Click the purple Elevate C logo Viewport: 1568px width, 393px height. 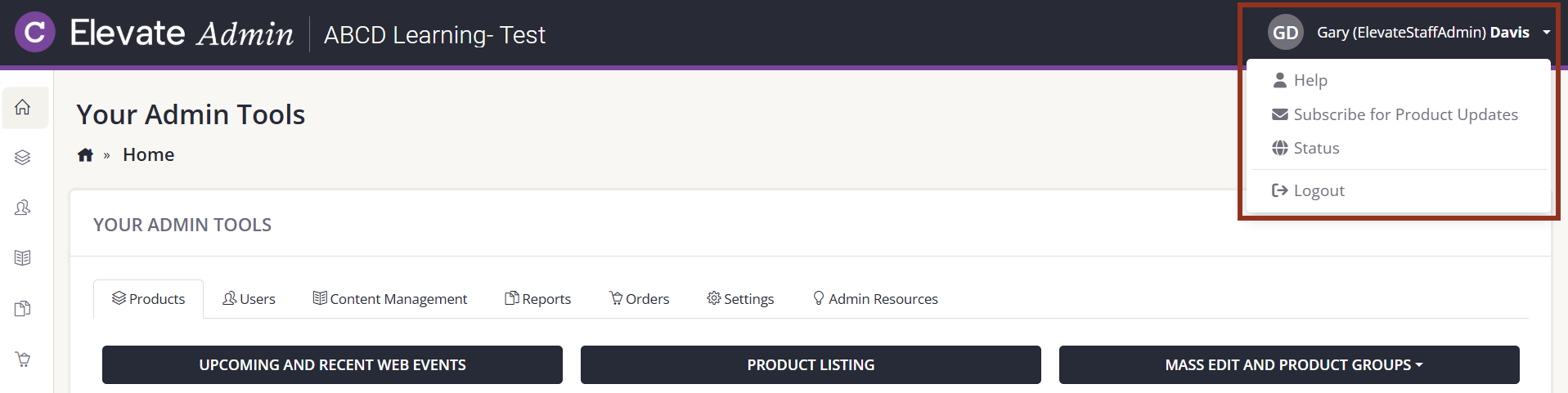coord(35,33)
